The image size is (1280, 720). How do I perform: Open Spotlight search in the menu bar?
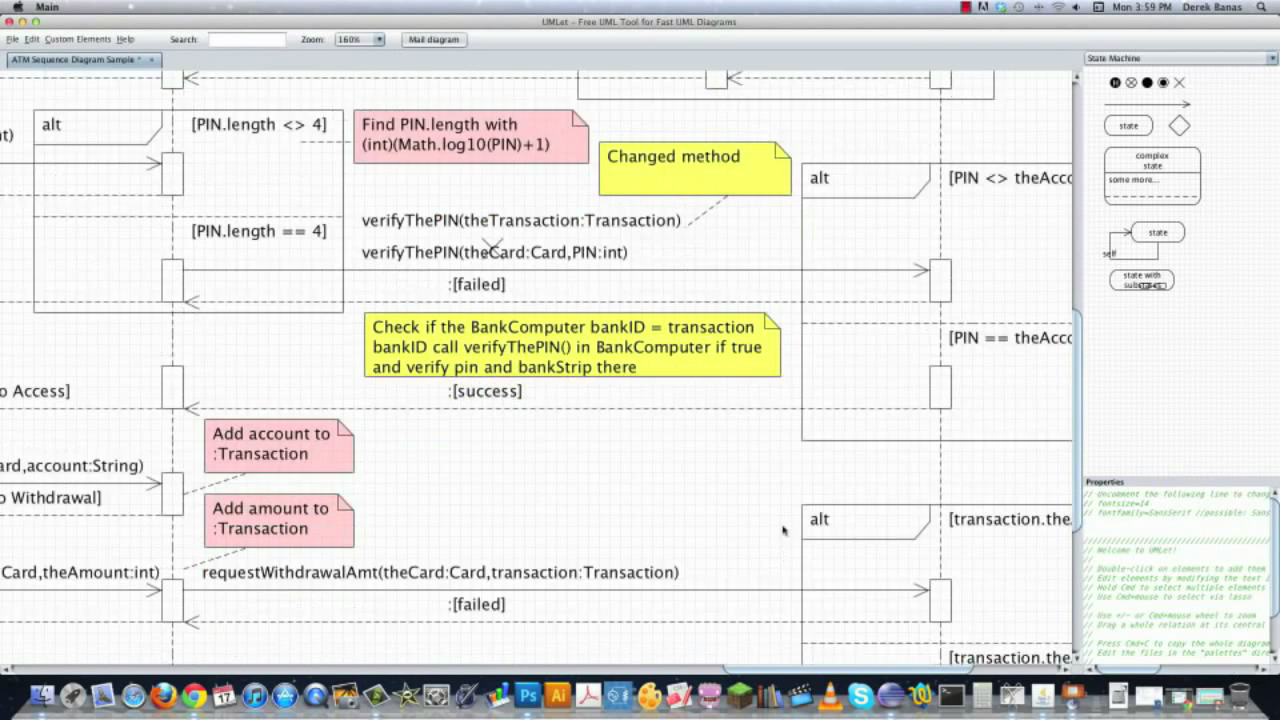1263,7
